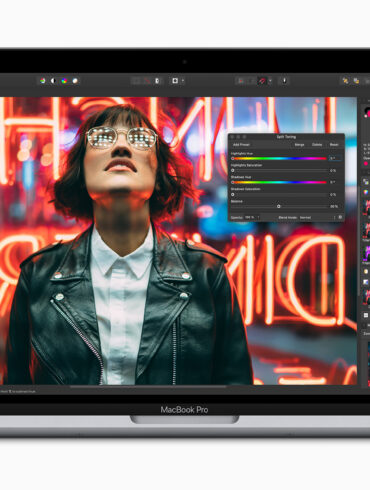
Task: Apply Auto White Balance icon
Action: coord(75,81)
